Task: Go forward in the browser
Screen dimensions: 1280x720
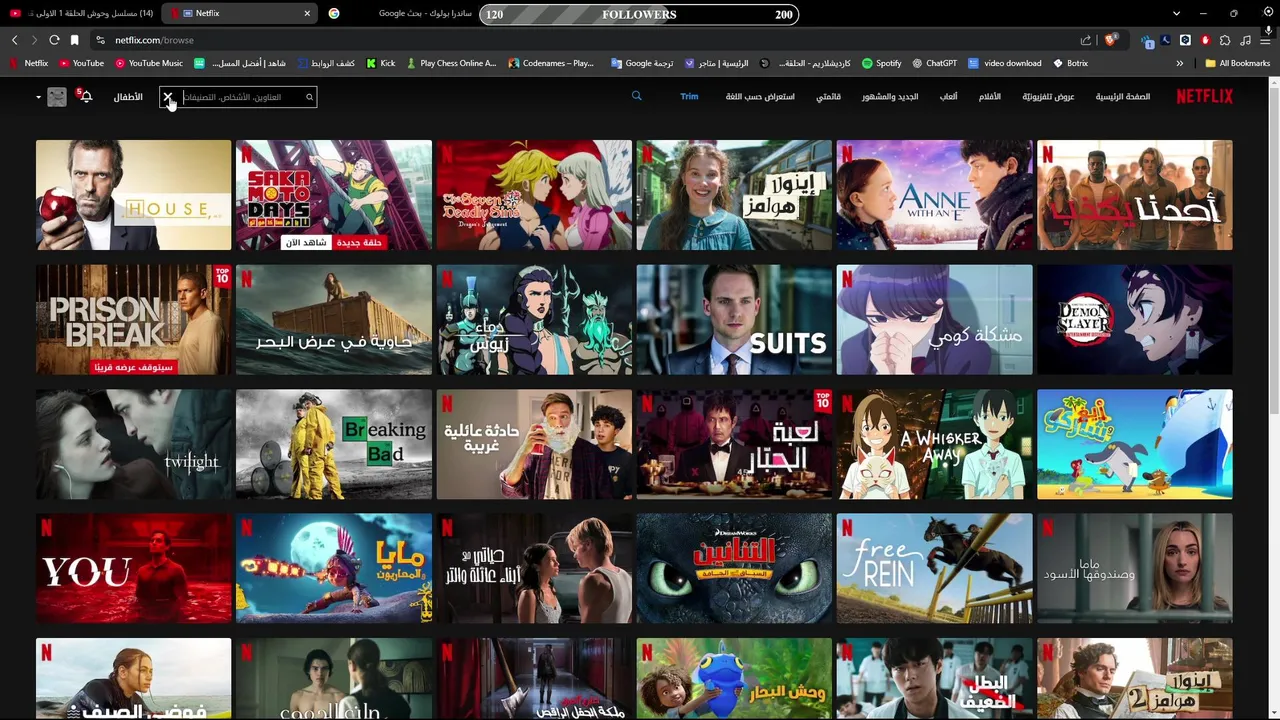Action: point(34,40)
